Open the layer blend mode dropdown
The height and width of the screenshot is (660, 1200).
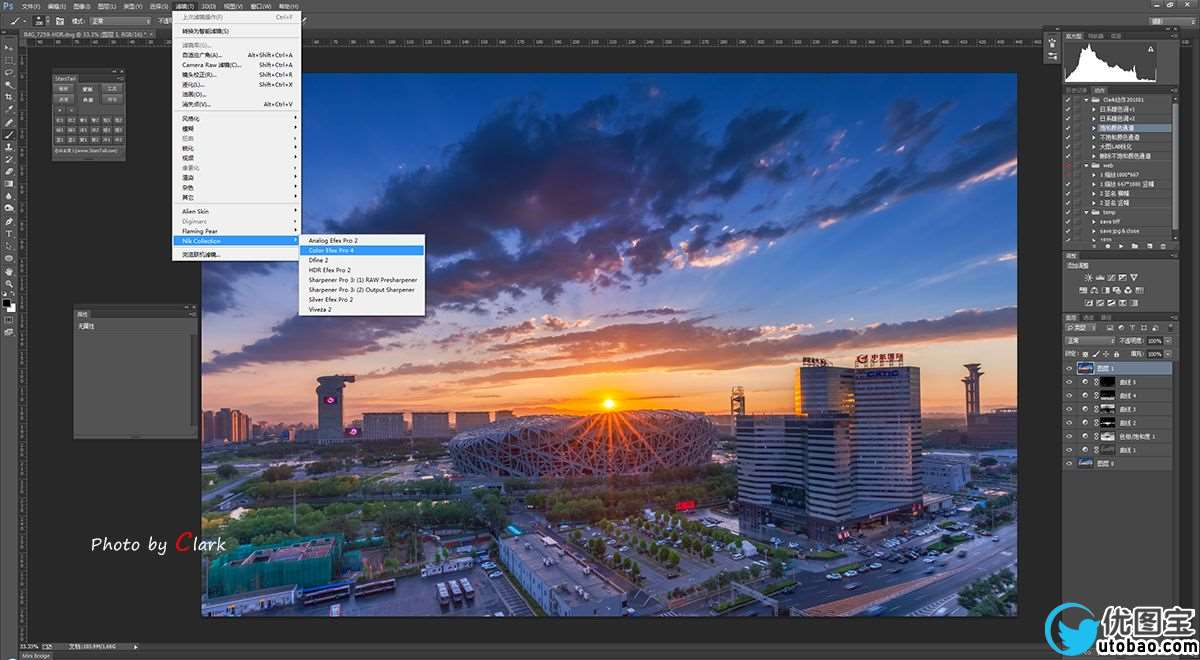click(x=1090, y=341)
